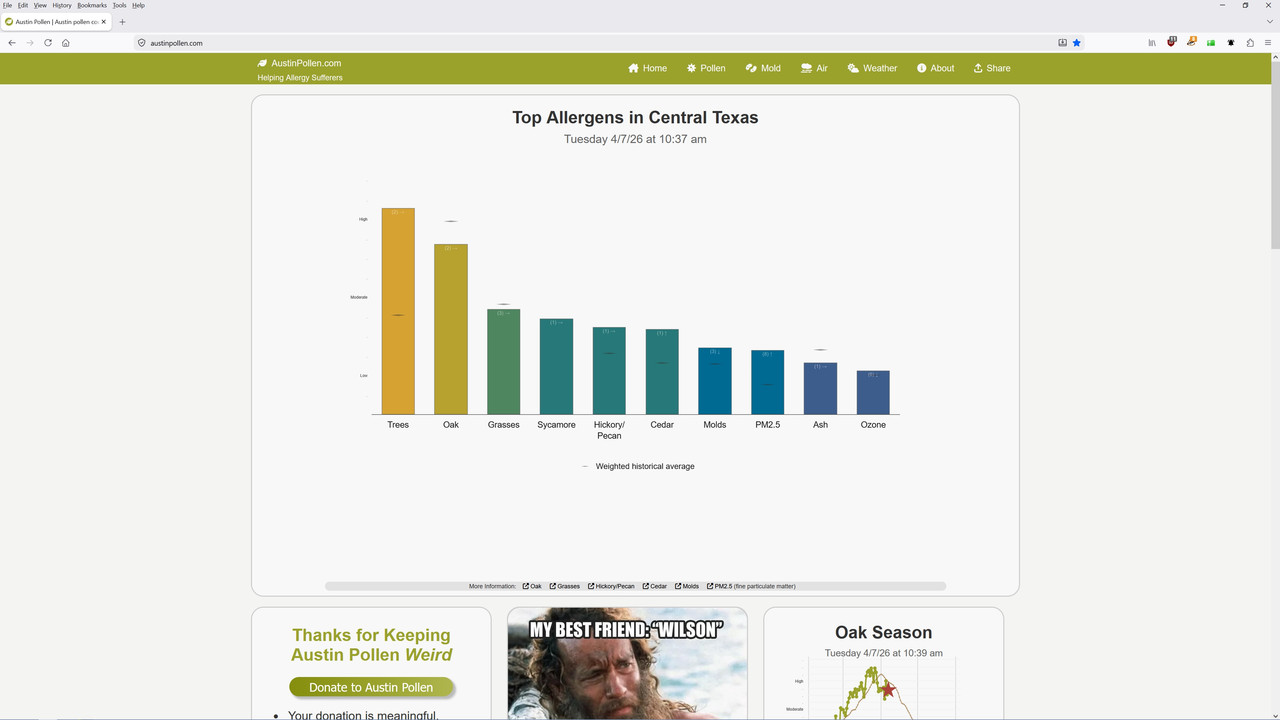Screen dimensions: 1280x720
Task: Open the Grasses more-information link
Action: (x=564, y=586)
